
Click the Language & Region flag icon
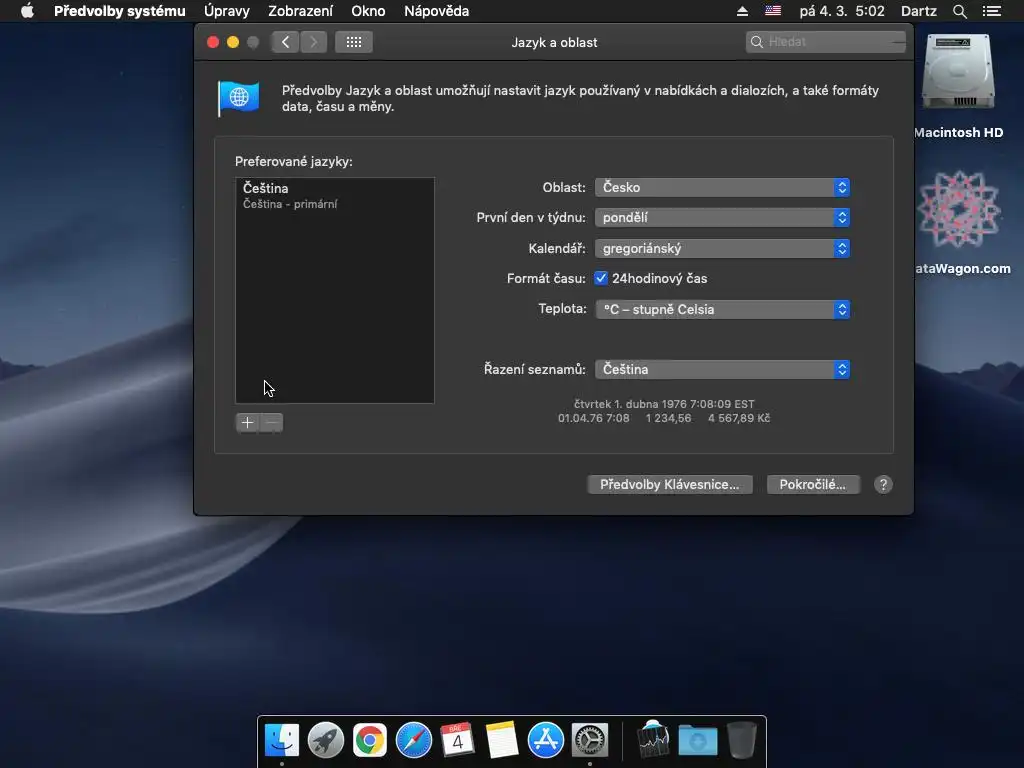point(238,99)
